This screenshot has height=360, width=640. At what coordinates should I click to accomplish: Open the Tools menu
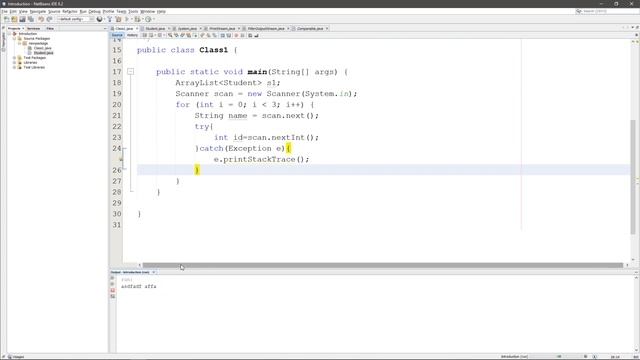(133, 11)
